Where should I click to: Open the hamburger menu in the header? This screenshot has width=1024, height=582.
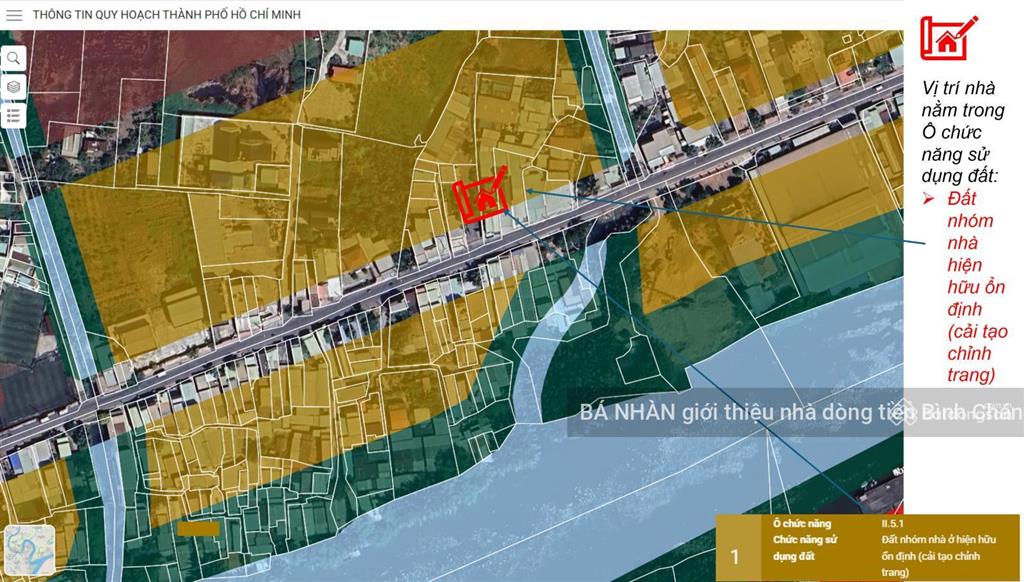(14, 15)
